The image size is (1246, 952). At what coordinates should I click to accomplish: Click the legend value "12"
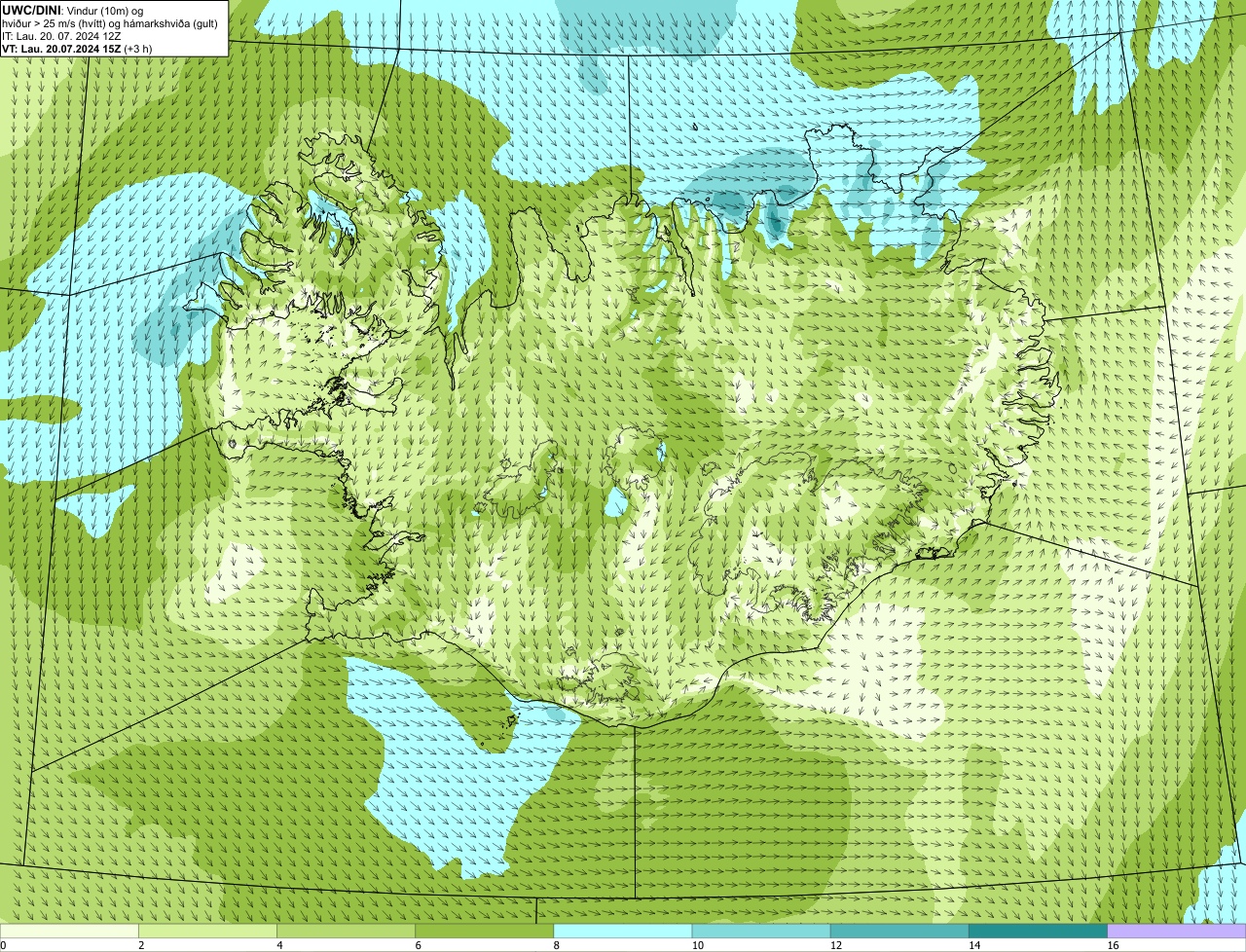pyautogui.click(x=835, y=945)
